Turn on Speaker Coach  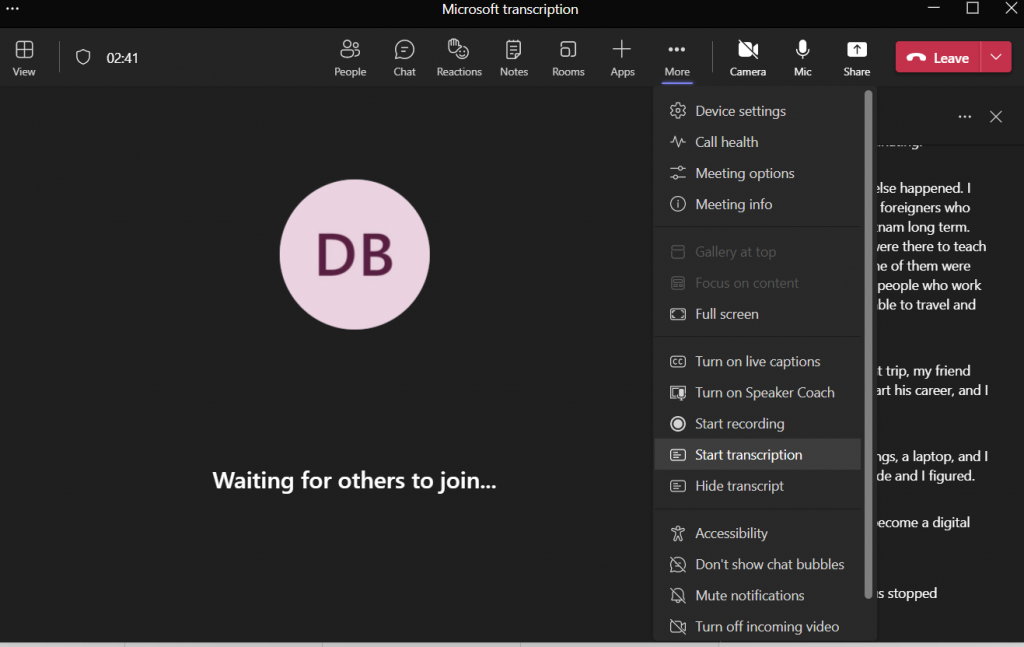(x=758, y=392)
